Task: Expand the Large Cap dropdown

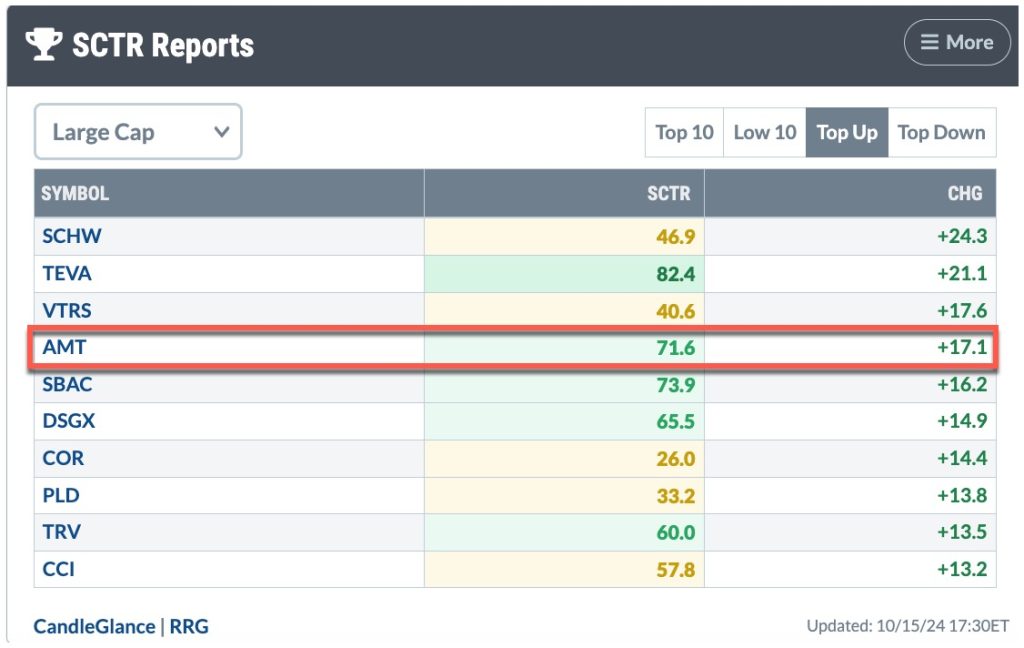Action: pos(138,132)
